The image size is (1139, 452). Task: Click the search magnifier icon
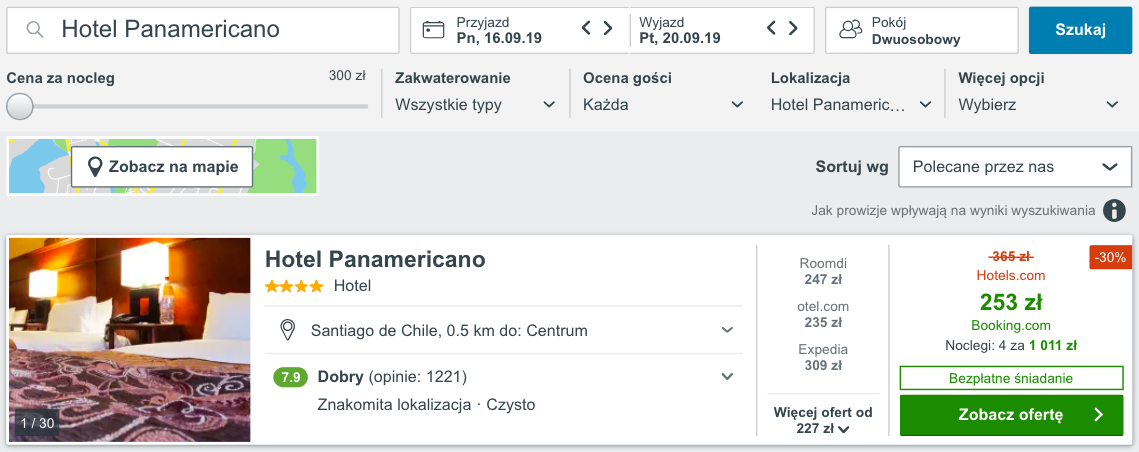pyautogui.click(x=35, y=30)
